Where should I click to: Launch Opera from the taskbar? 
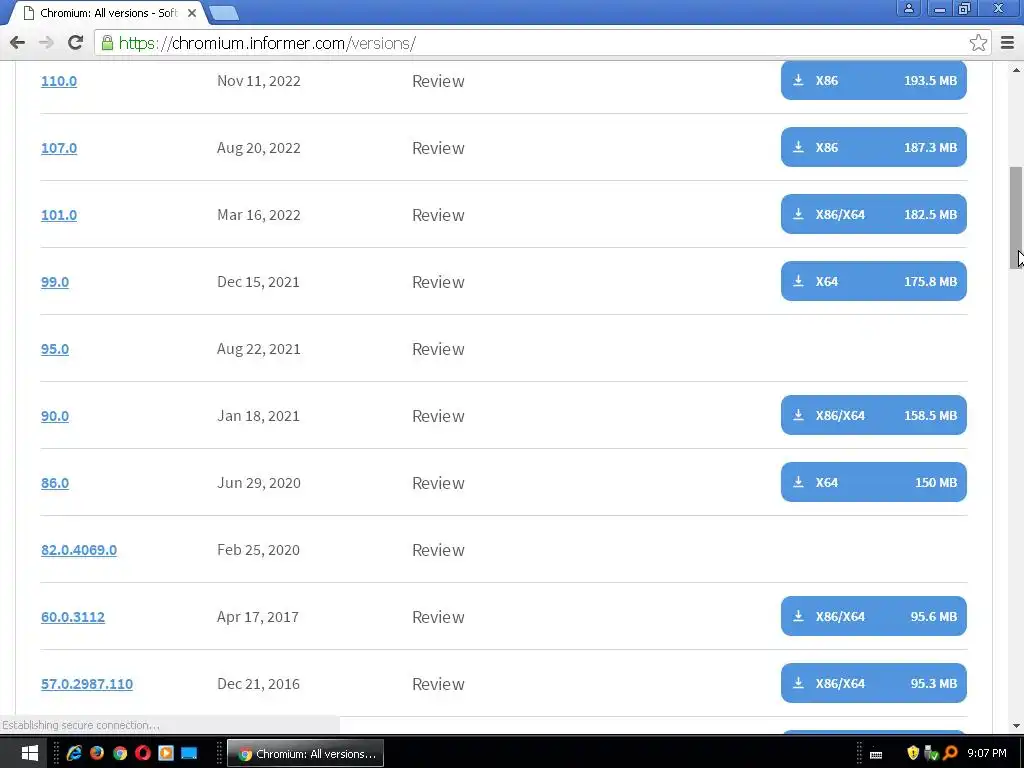coord(143,753)
